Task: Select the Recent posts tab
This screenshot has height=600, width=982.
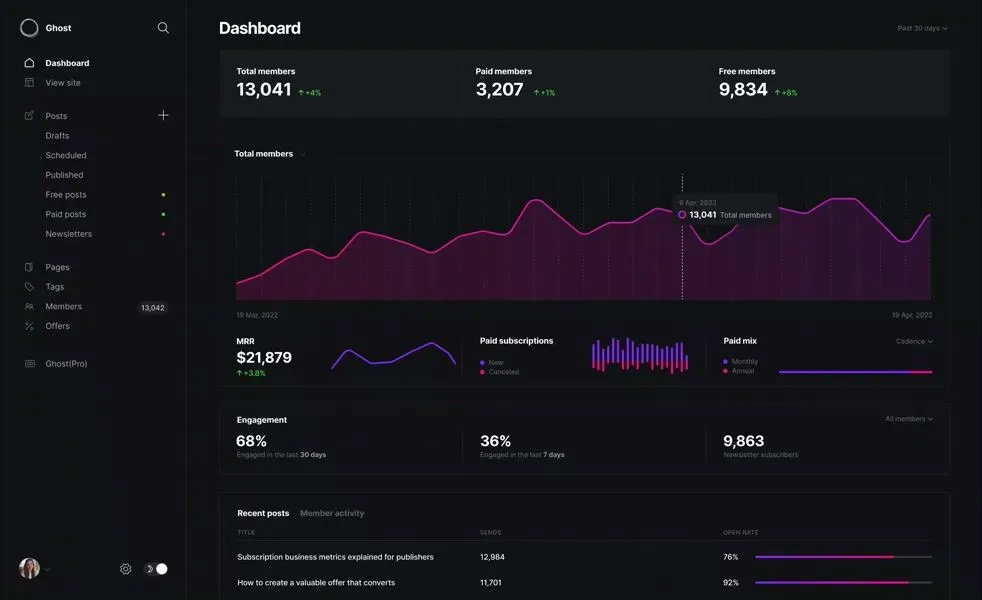Action: click(263, 513)
